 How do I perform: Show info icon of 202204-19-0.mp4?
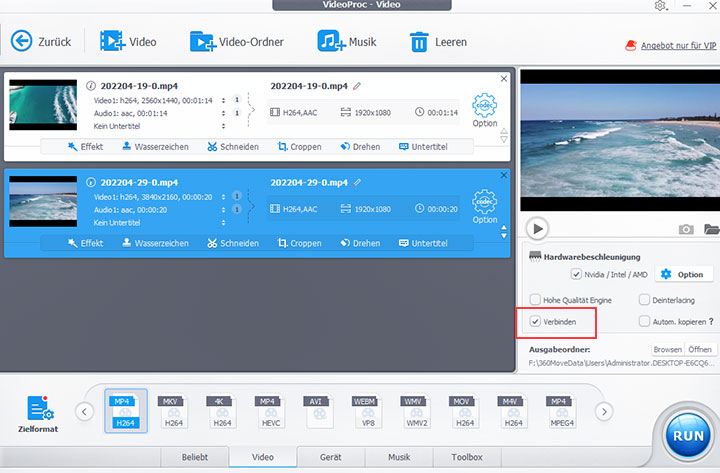coord(91,86)
